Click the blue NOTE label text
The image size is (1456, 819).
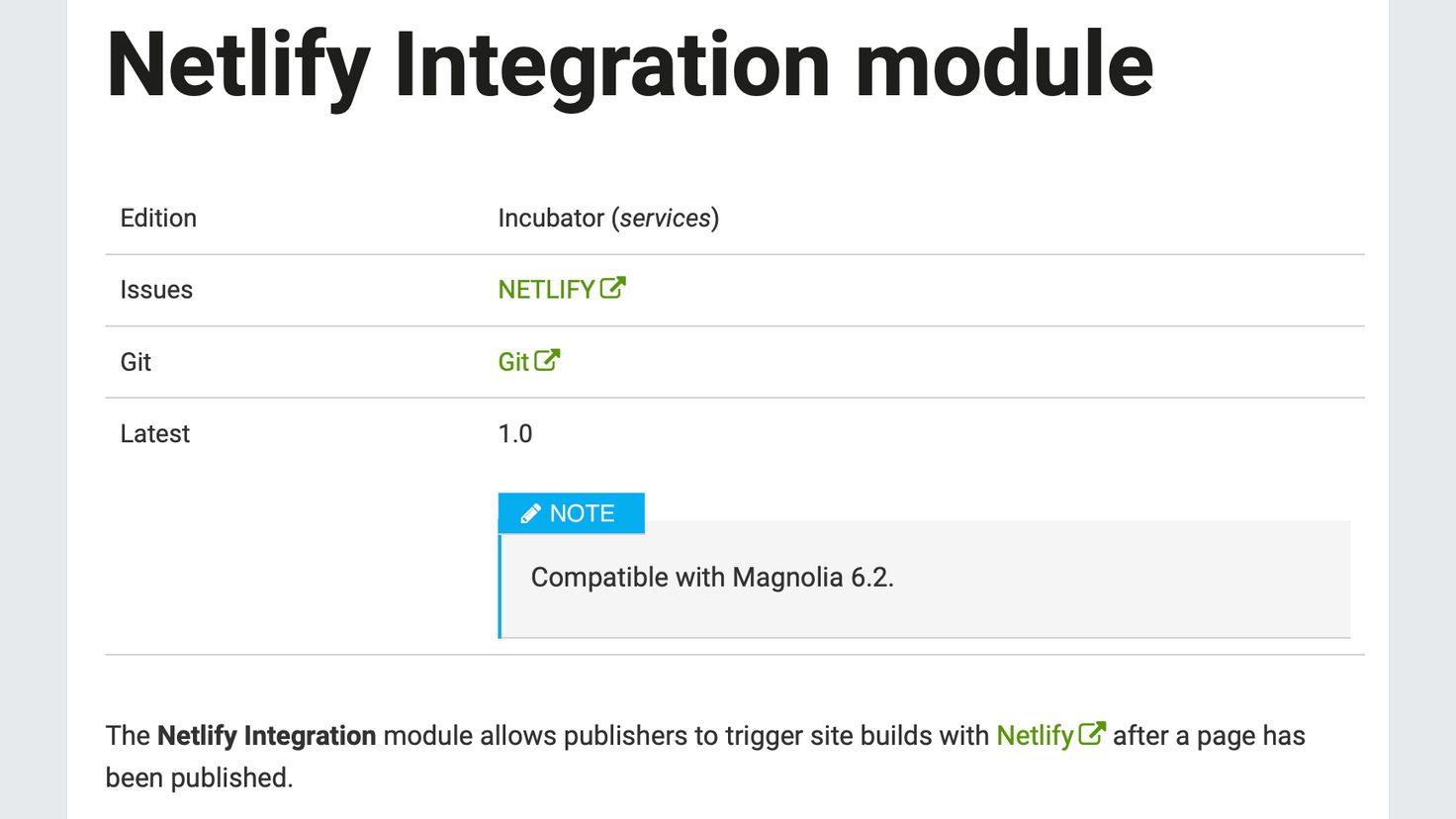[582, 513]
